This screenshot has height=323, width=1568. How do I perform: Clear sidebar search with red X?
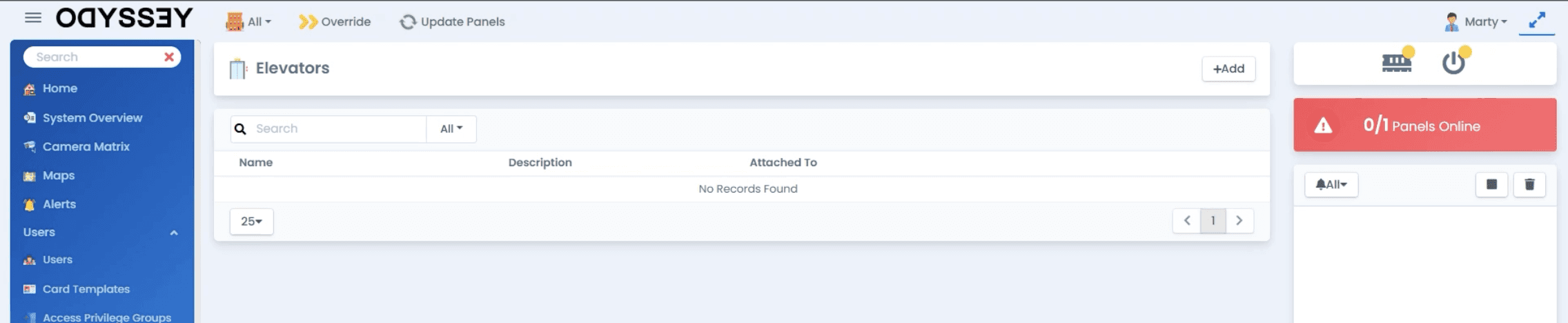pos(168,57)
